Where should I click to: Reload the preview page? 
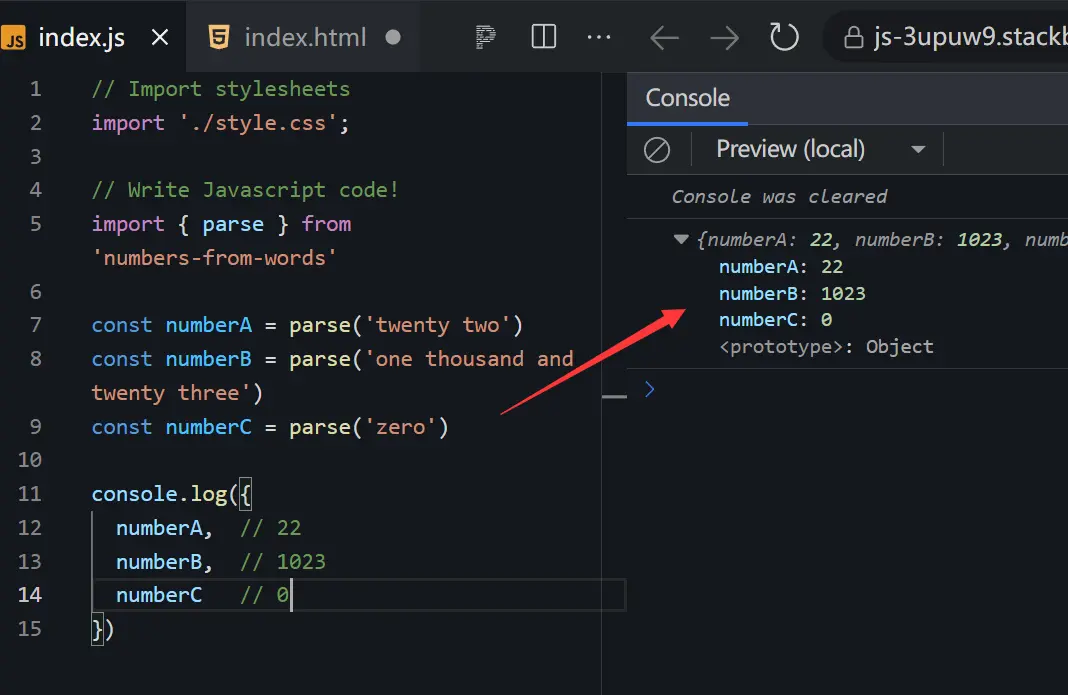[784, 38]
